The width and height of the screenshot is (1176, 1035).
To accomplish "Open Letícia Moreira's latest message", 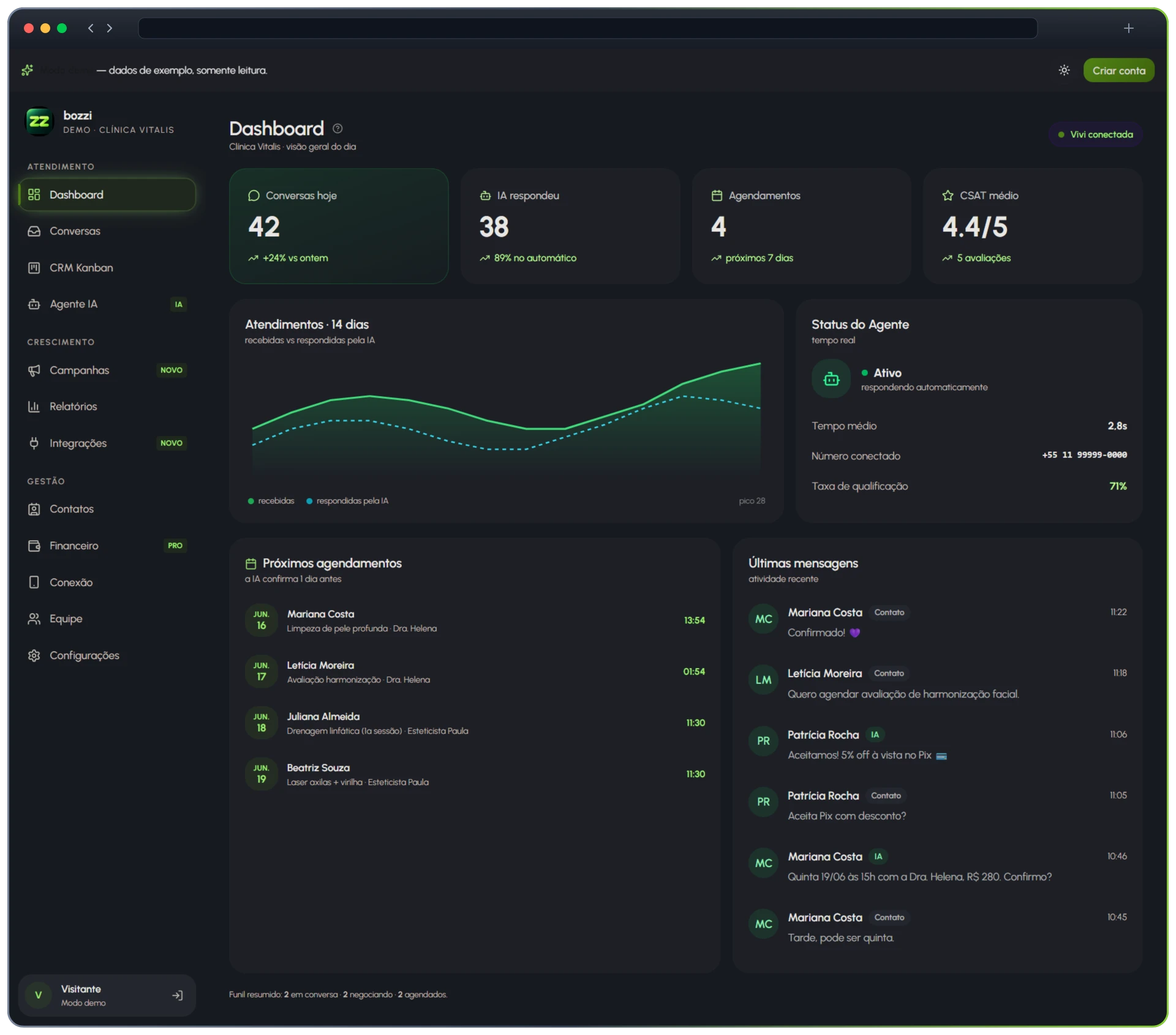I will [937, 683].
